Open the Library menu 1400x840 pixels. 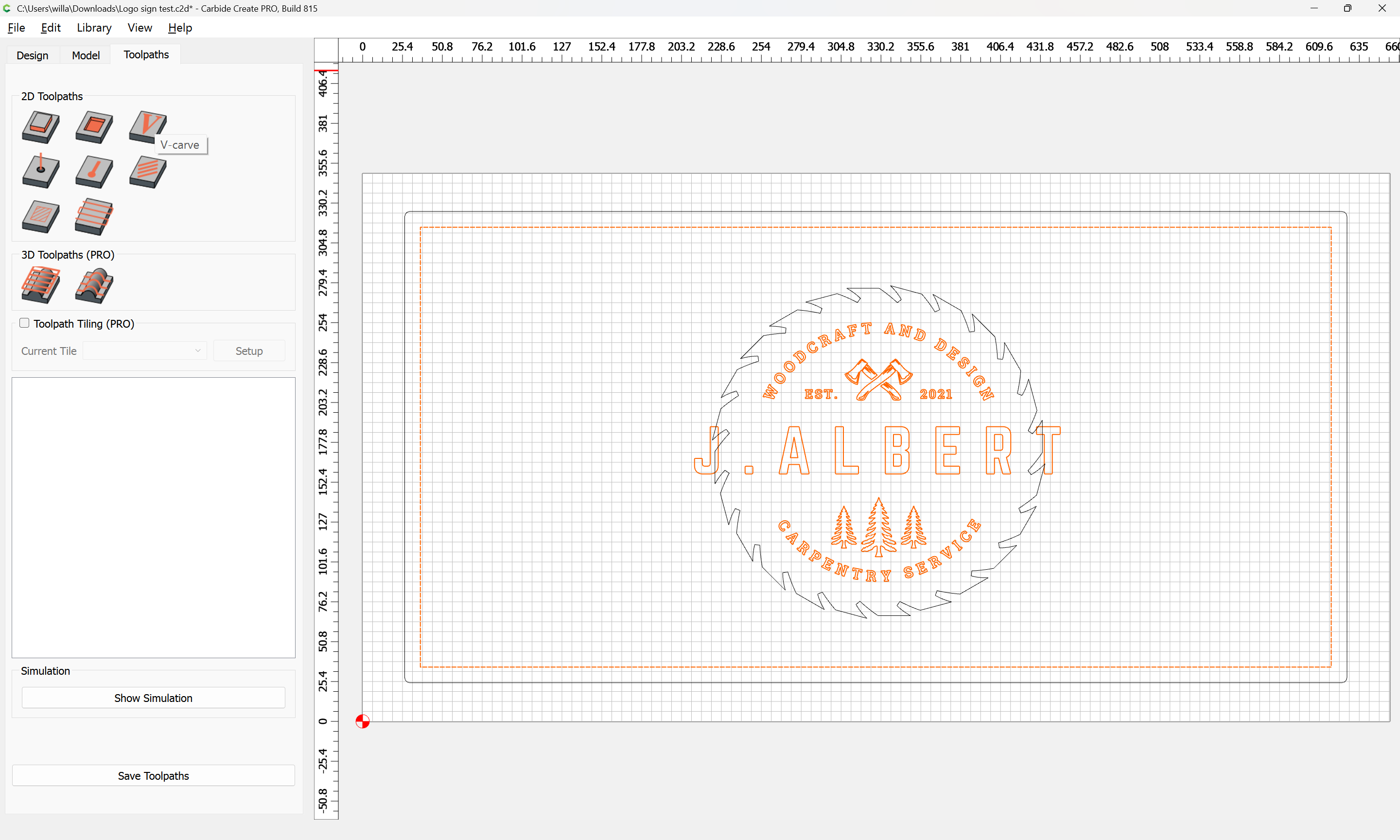[94, 28]
